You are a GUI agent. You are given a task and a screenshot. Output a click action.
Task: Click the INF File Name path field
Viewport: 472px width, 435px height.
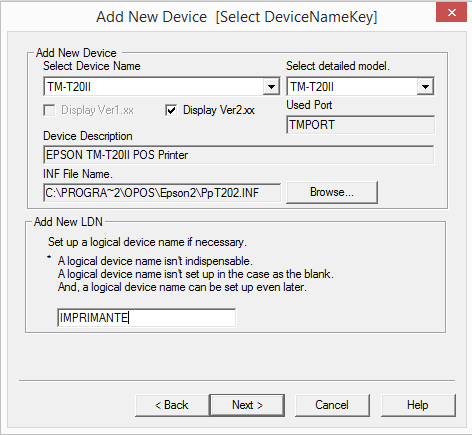(162, 193)
